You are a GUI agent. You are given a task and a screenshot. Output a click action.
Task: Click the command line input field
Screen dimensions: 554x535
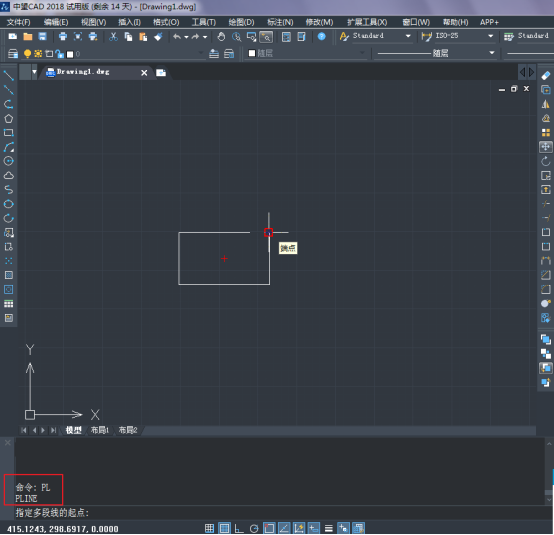[279, 513]
